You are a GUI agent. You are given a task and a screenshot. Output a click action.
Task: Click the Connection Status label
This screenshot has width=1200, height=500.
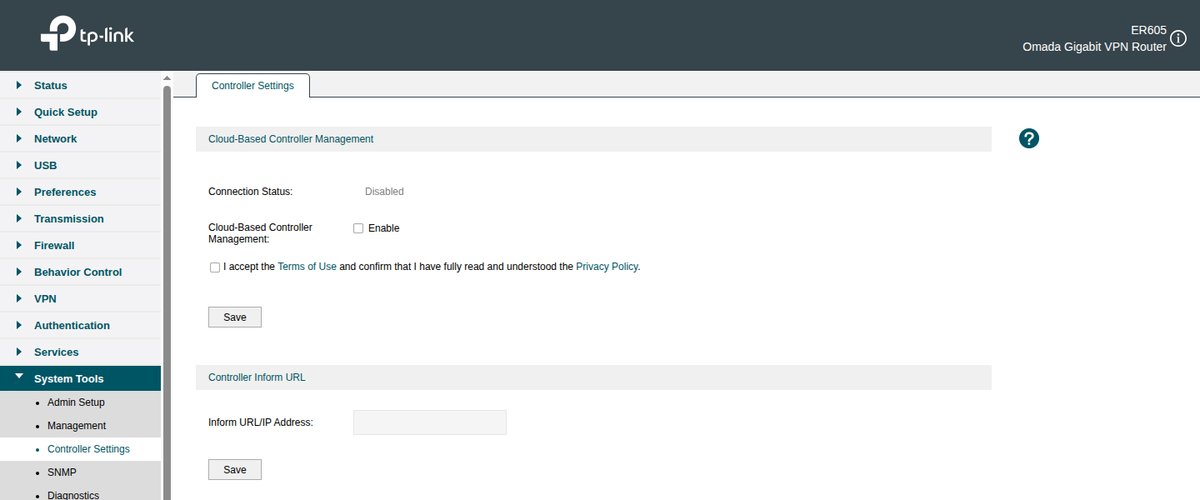point(250,191)
